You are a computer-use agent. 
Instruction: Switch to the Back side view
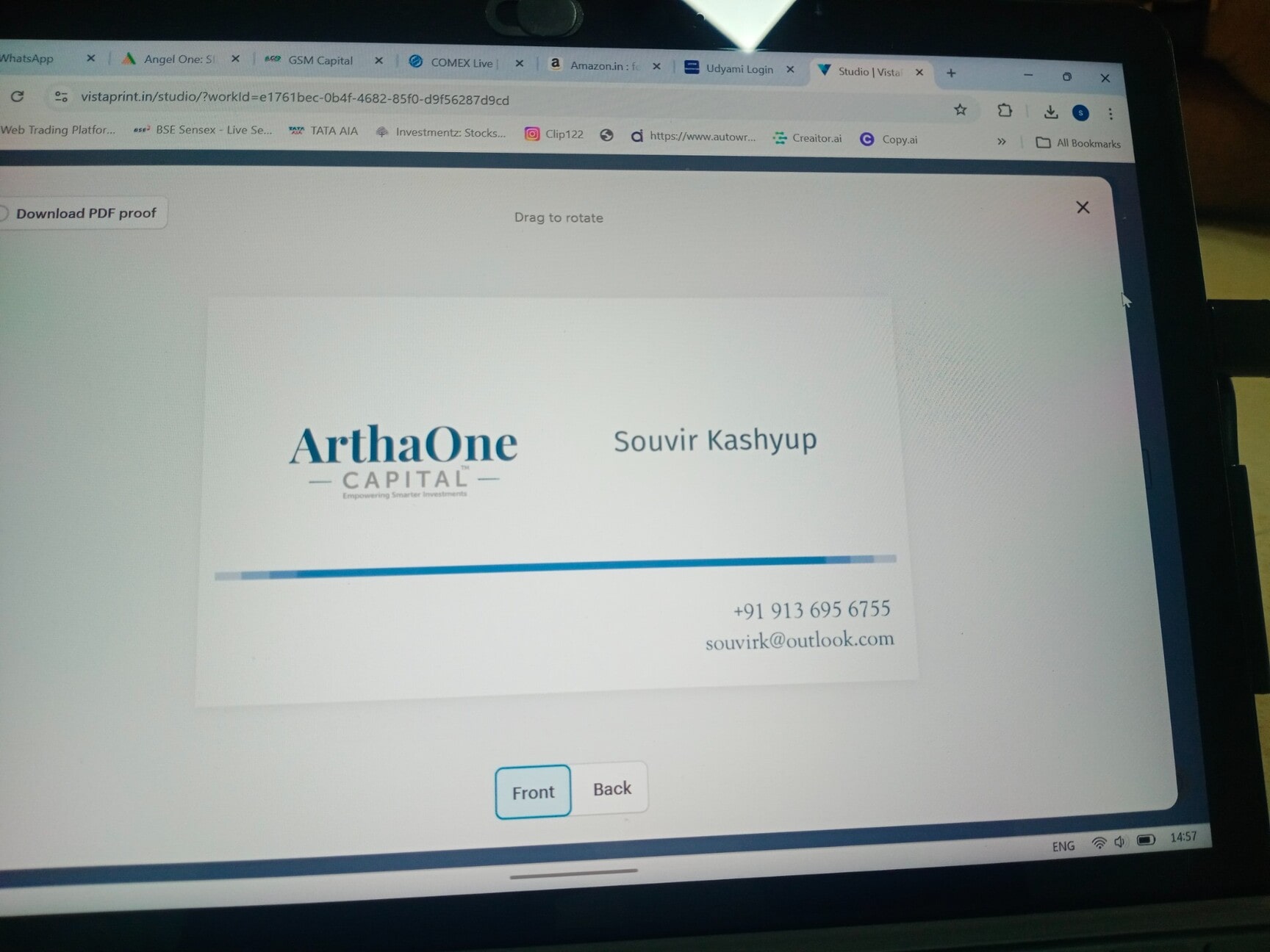click(x=611, y=789)
